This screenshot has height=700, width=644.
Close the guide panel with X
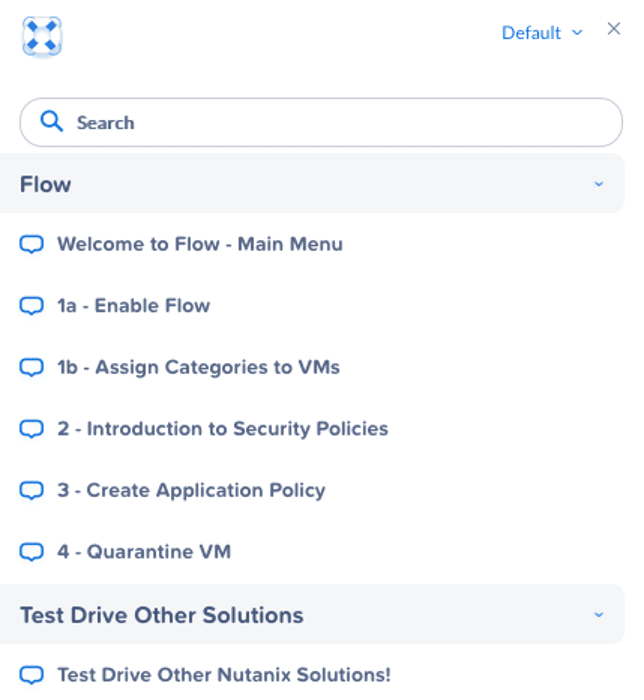[614, 29]
